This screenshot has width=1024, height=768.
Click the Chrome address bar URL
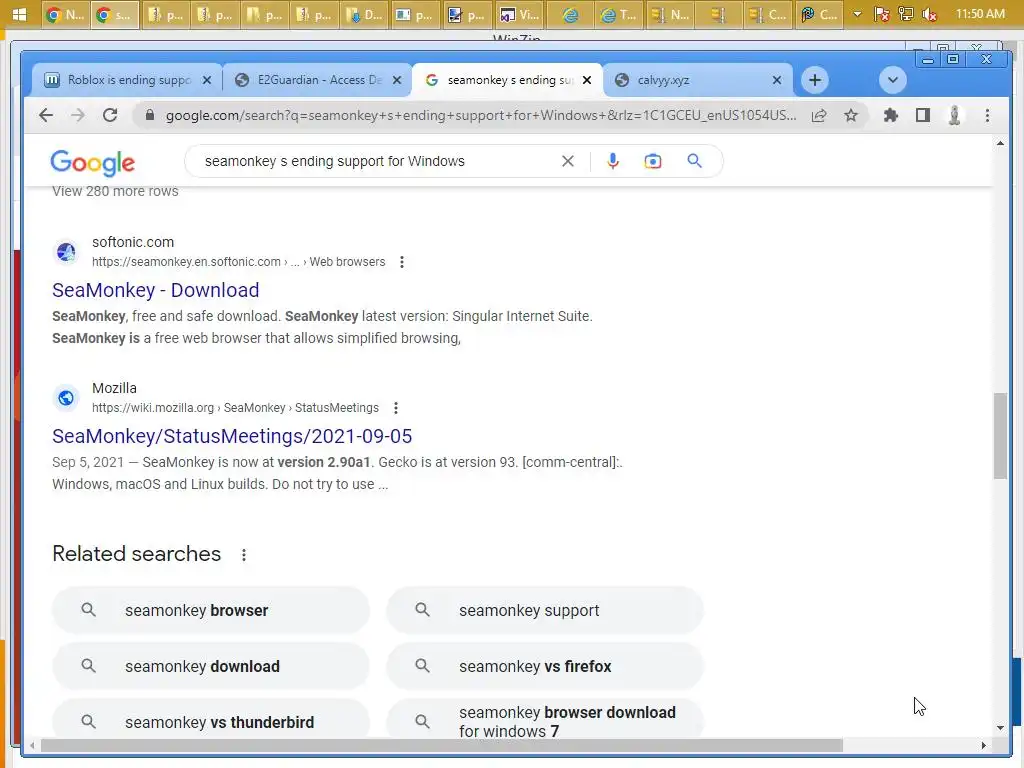click(481, 116)
